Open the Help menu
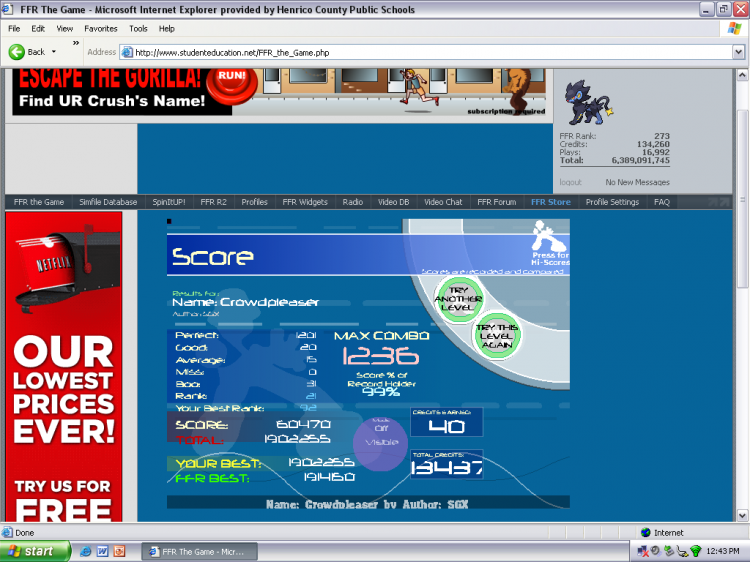This screenshot has width=750, height=562. (x=166, y=29)
